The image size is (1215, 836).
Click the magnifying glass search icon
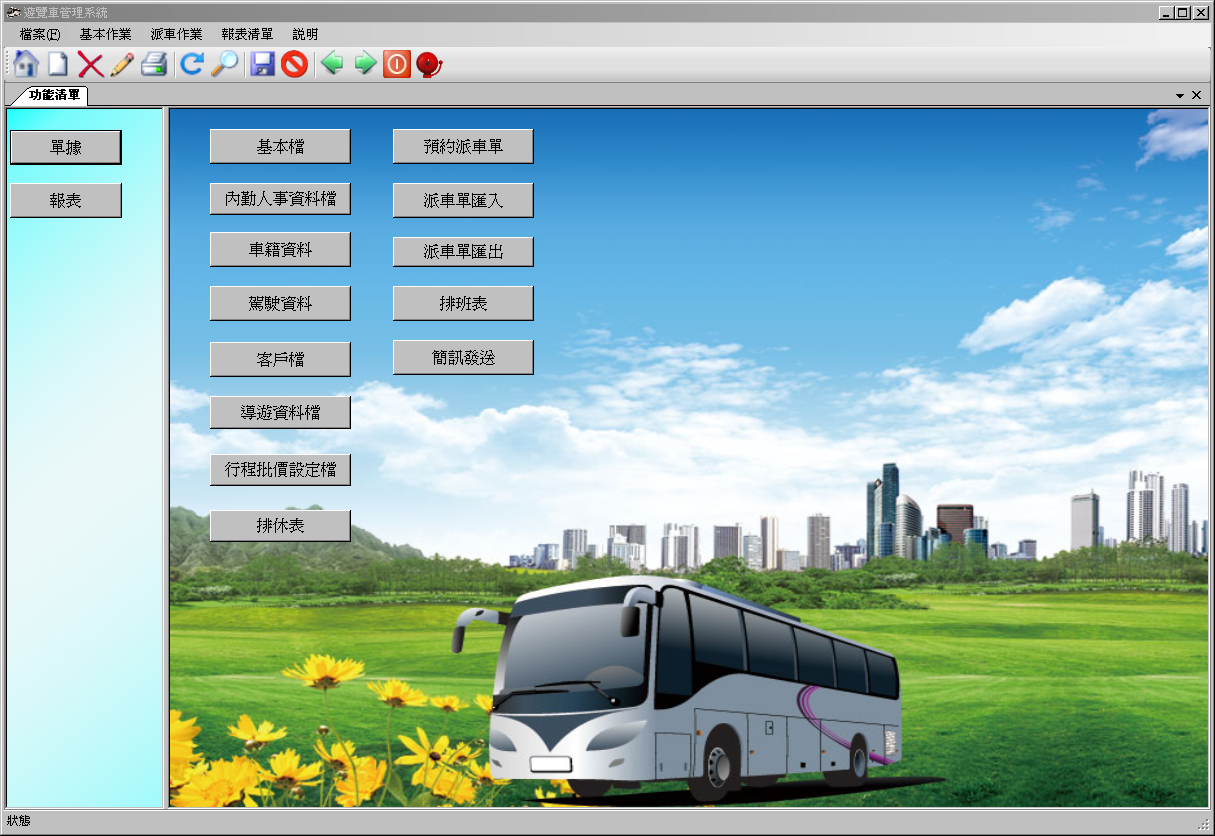[x=224, y=64]
